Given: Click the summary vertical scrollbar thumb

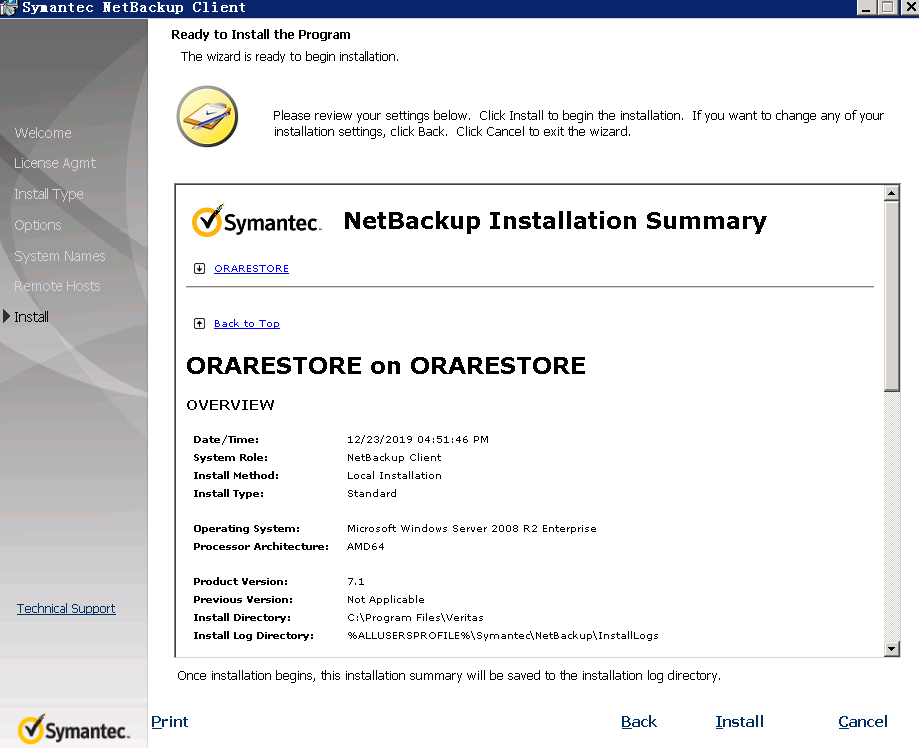Looking at the screenshot, I should pyautogui.click(x=891, y=296).
